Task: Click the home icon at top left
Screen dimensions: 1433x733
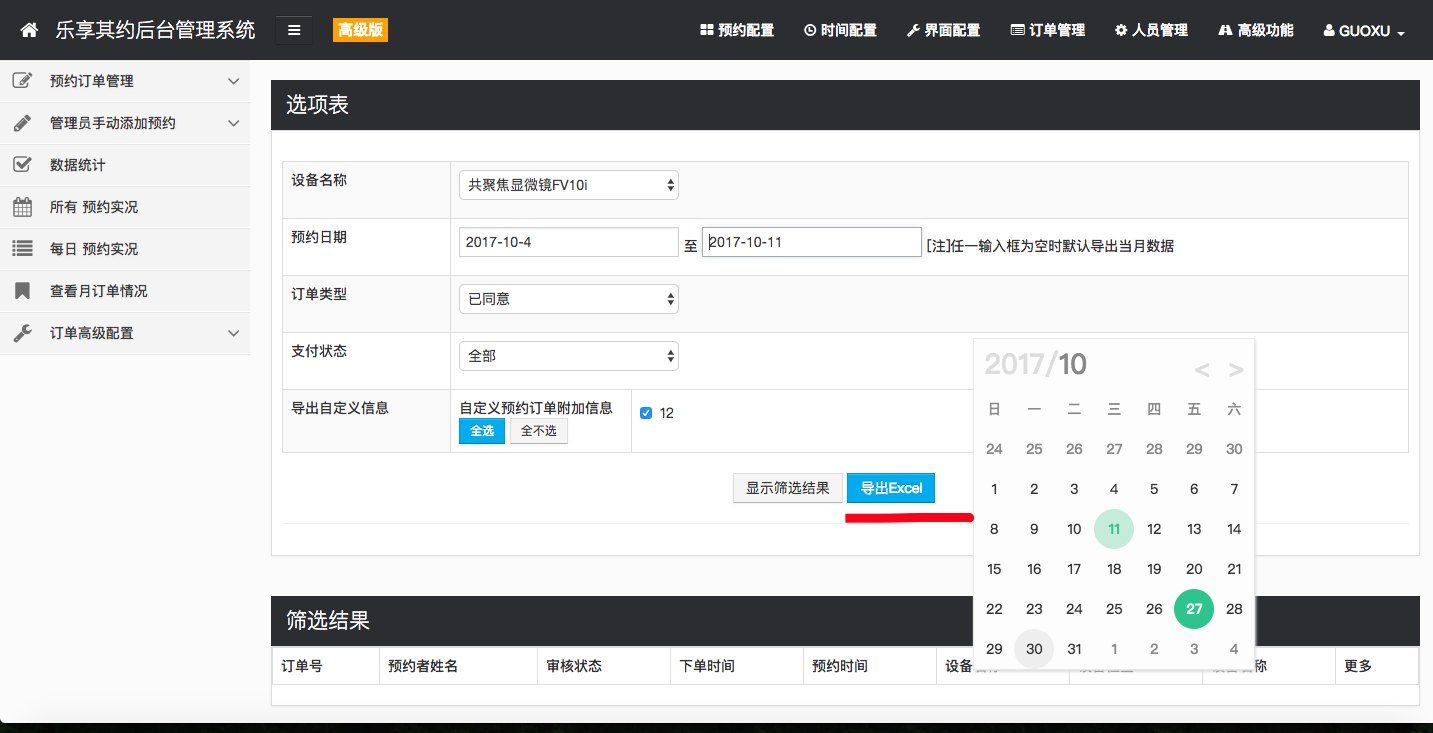Action: (x=28, y=30)
